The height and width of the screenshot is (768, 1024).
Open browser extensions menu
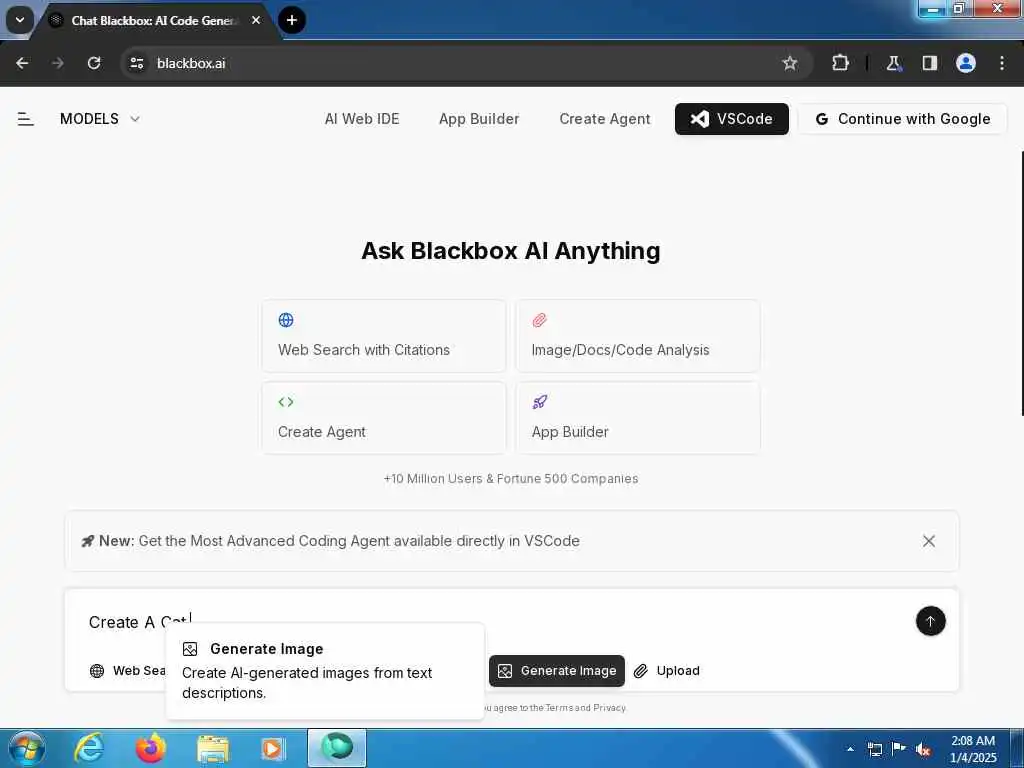click(840, 63)
